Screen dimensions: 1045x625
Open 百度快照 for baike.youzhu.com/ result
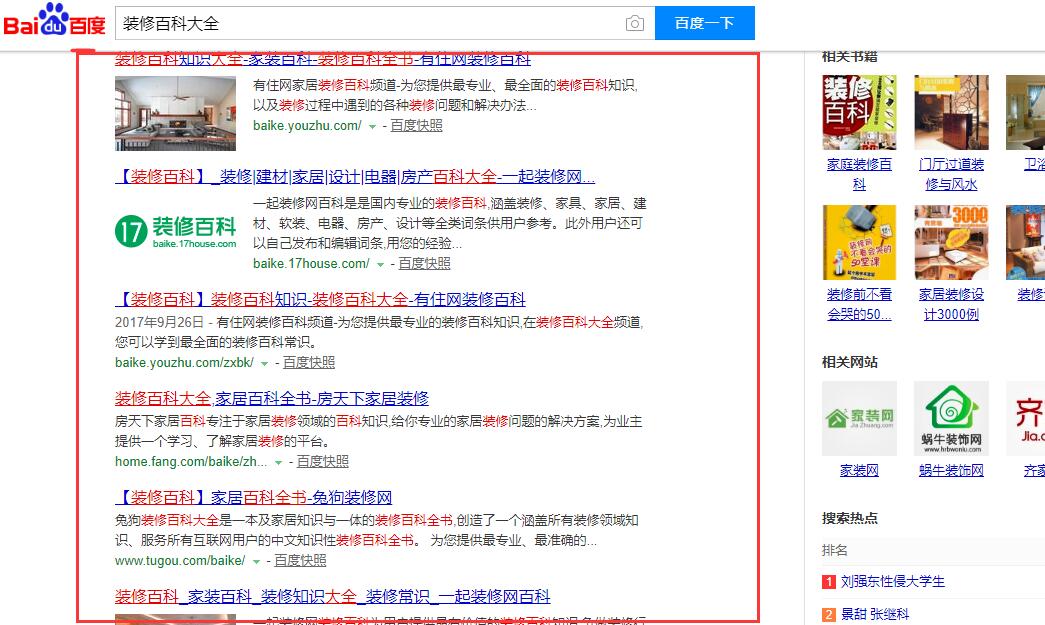pos(416,125)
